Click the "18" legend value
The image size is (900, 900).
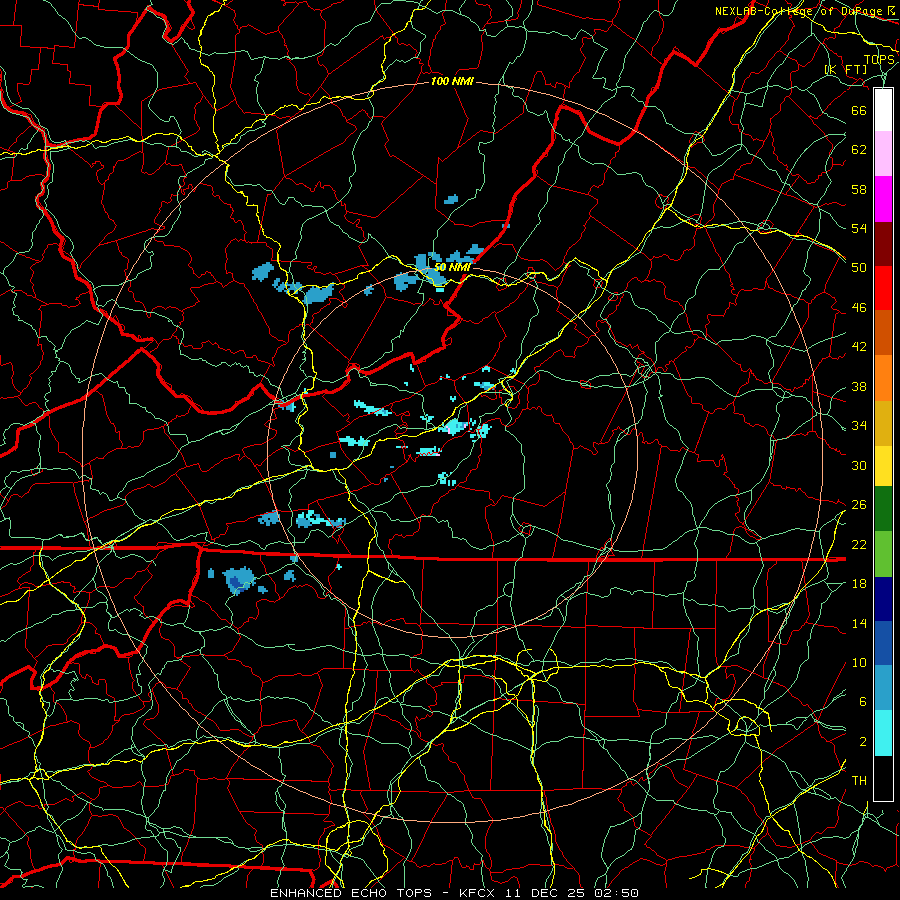(859, 584)
